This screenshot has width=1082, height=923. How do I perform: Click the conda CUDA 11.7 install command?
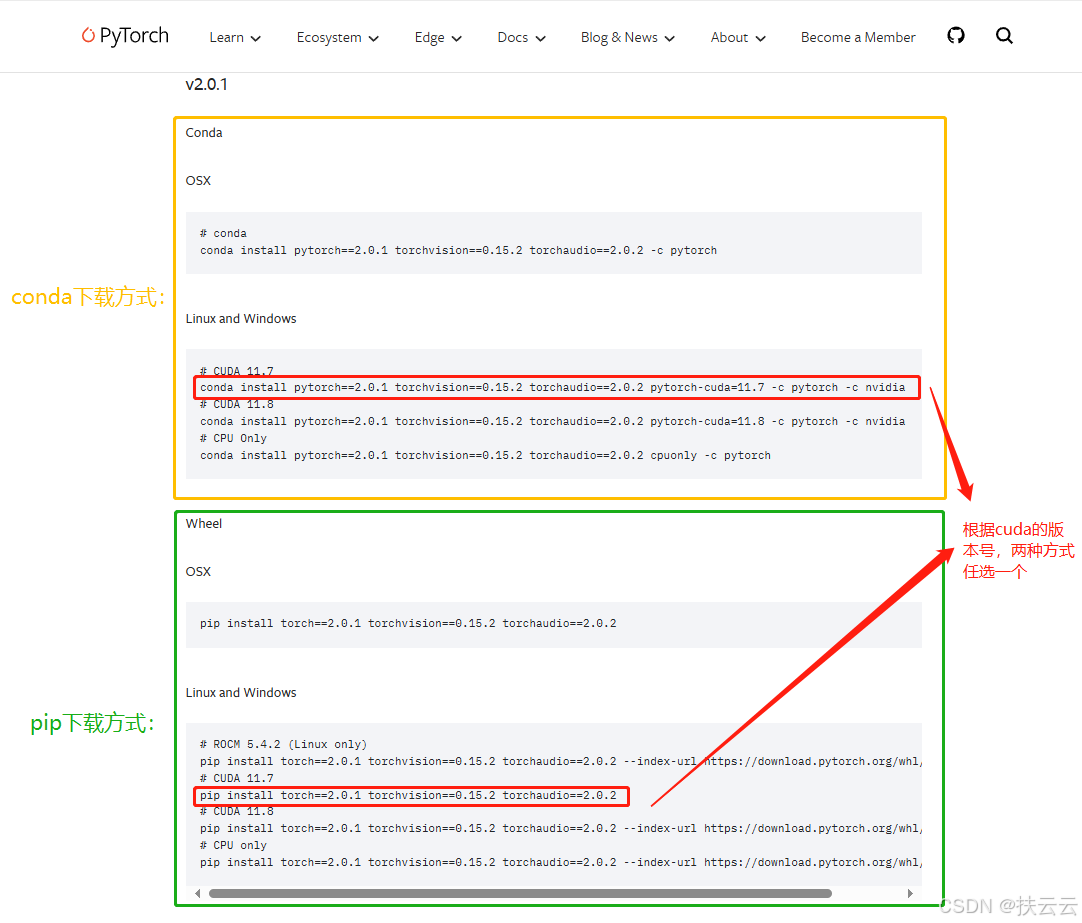(552, 388)
